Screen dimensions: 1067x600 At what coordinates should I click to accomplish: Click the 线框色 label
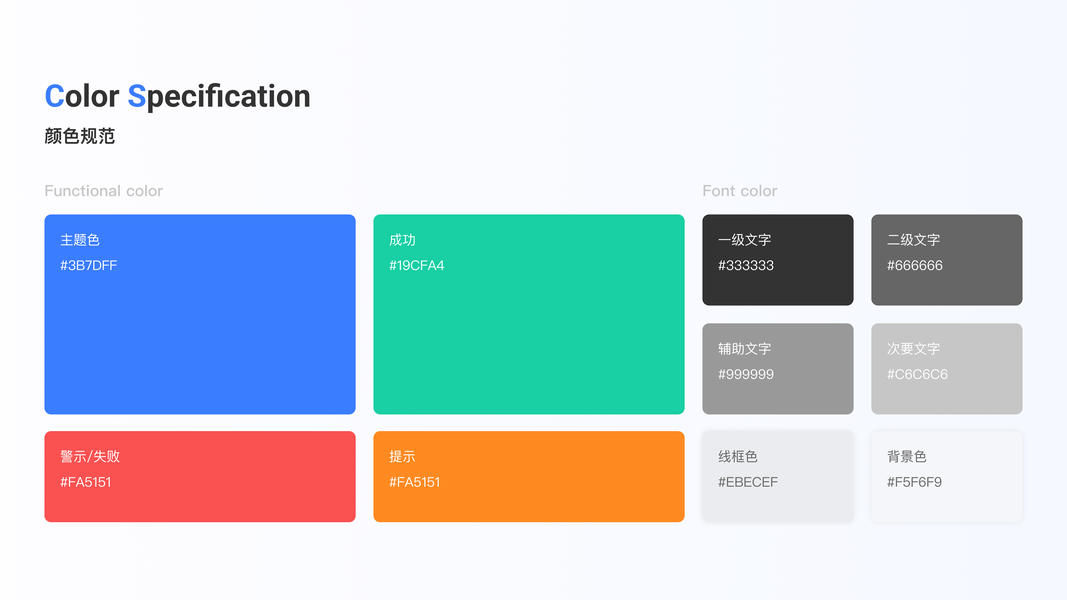tap(738, 456)
